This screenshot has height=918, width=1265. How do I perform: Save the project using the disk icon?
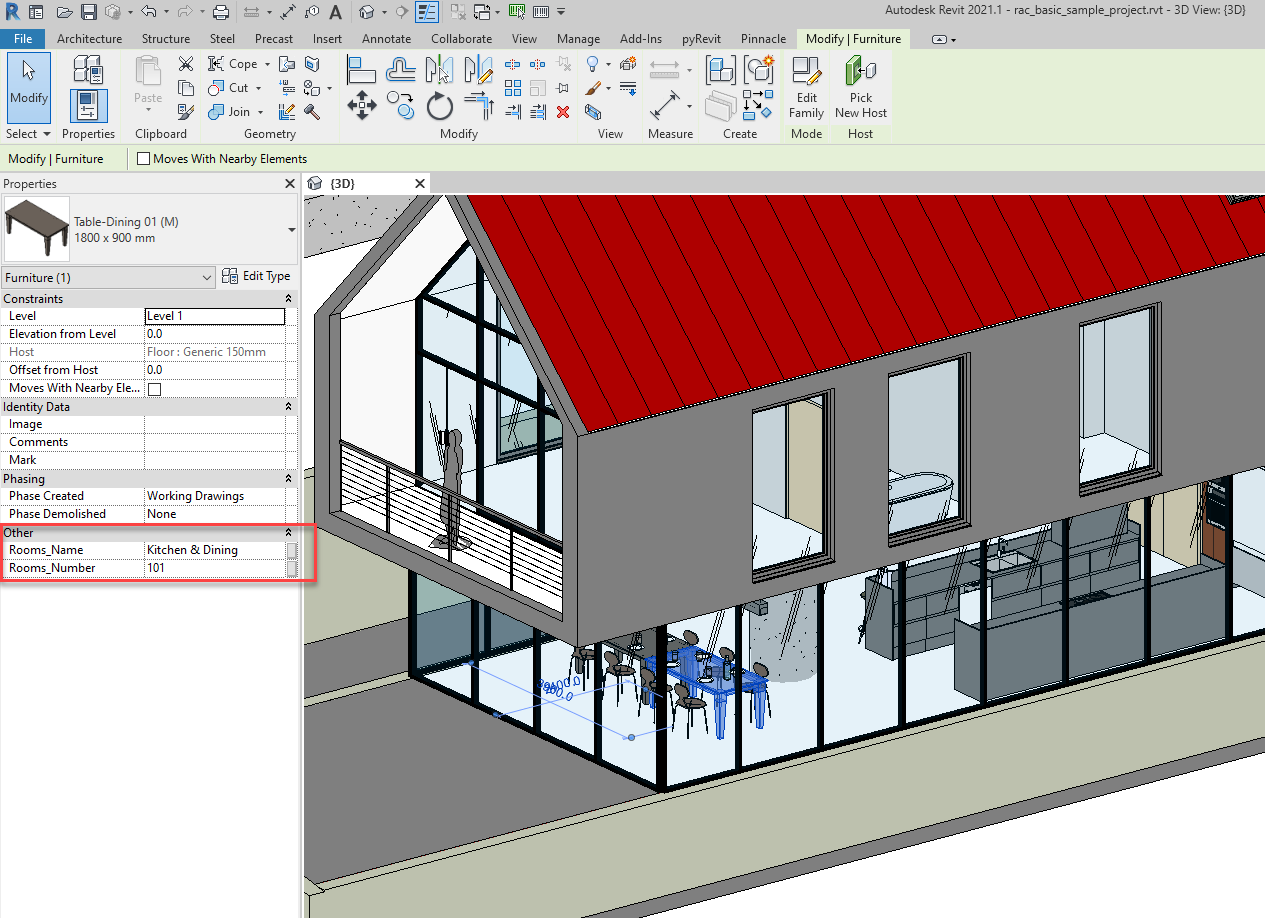click(x=88, y=13)
